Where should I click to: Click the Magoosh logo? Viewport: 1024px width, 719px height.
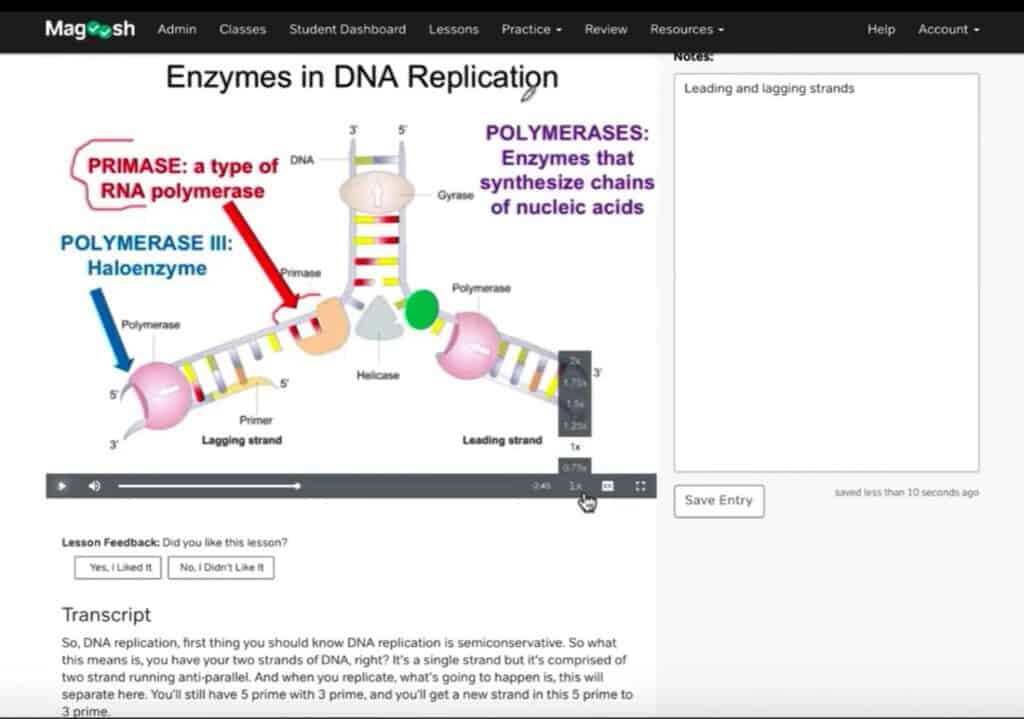(x=89, y=29)
